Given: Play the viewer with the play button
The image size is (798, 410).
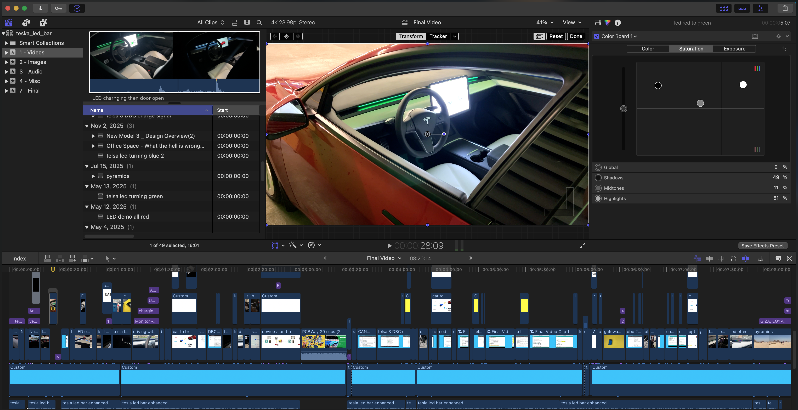Looking at the screenshot, I should [390, 246].
